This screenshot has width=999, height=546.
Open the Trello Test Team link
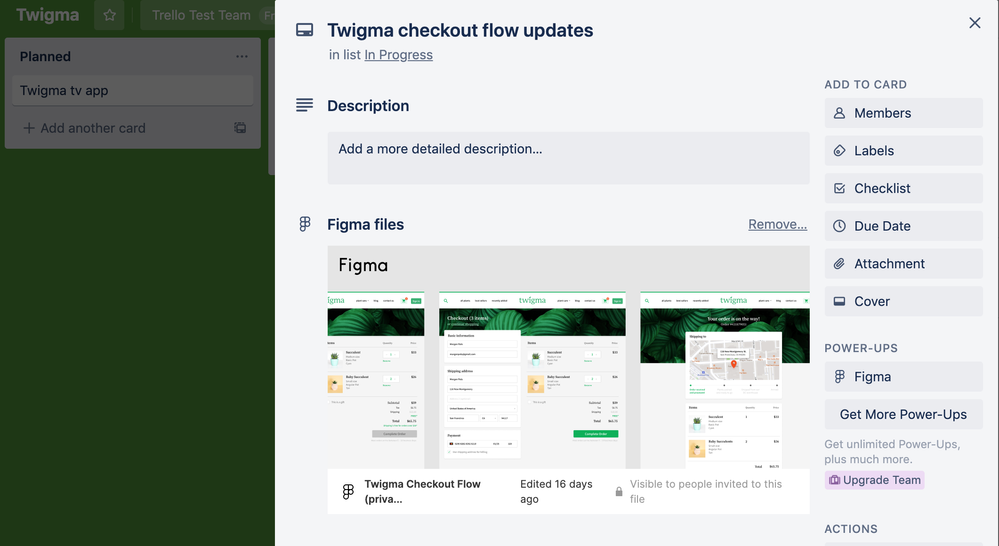[x=201, y=15]
